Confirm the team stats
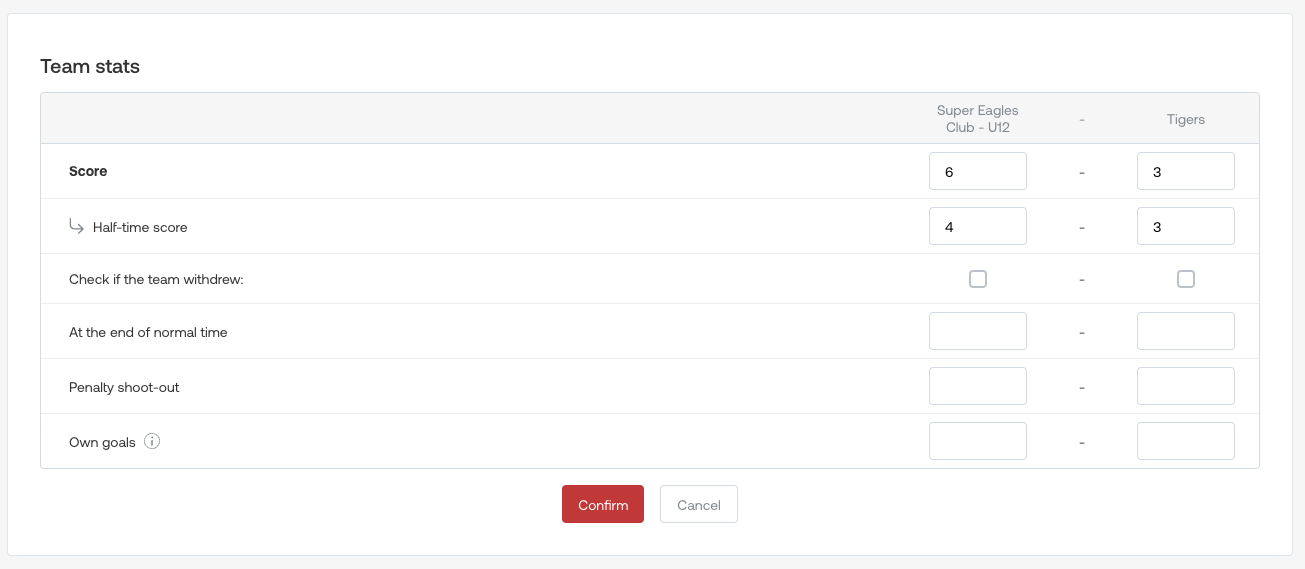This screenshot has height=569, width=1305. (603, 504)
